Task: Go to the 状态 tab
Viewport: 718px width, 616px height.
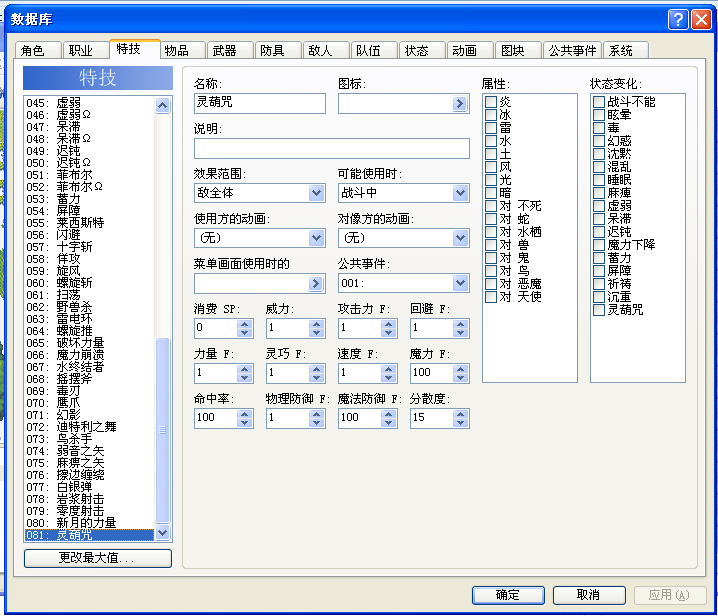Action: point(422,50)
